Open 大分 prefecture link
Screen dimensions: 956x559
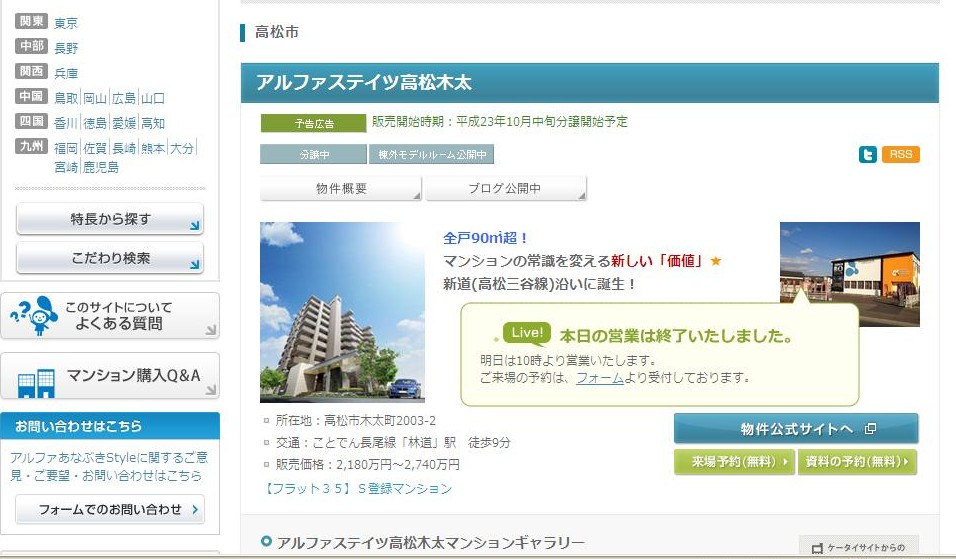[x=182, y=148]
